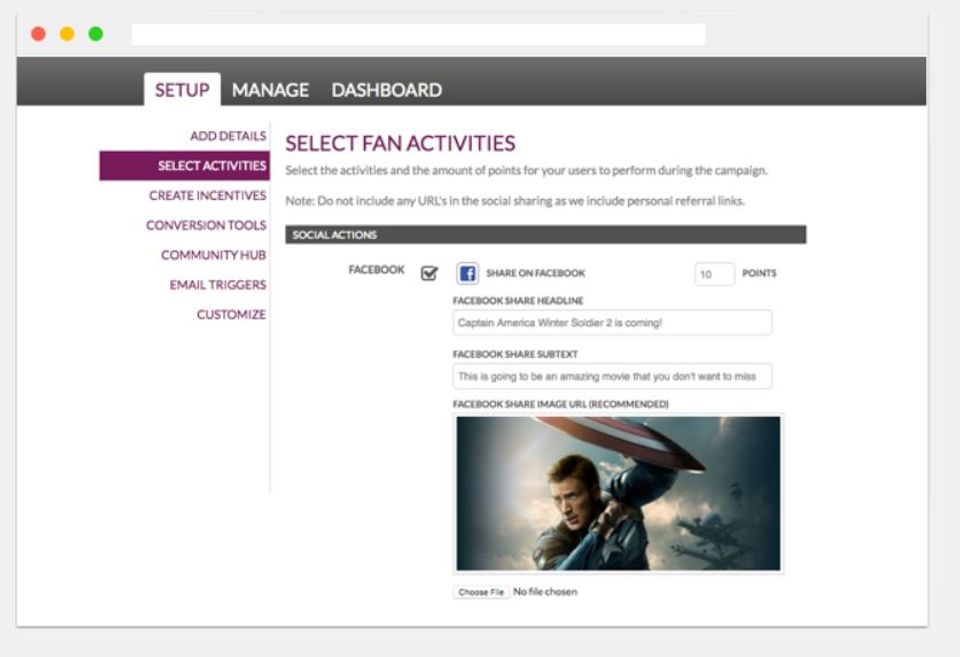This screenshot has height=657, width=960.
Task: Click the SOCIAL ACTIONS section header
Action: [546, 235]
